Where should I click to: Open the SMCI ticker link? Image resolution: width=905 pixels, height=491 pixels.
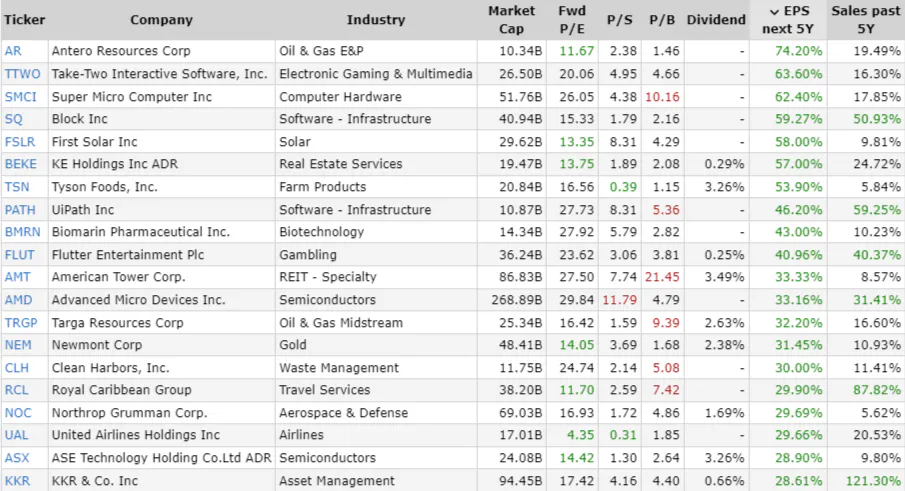pyautogui.click(x=20, y=97)
